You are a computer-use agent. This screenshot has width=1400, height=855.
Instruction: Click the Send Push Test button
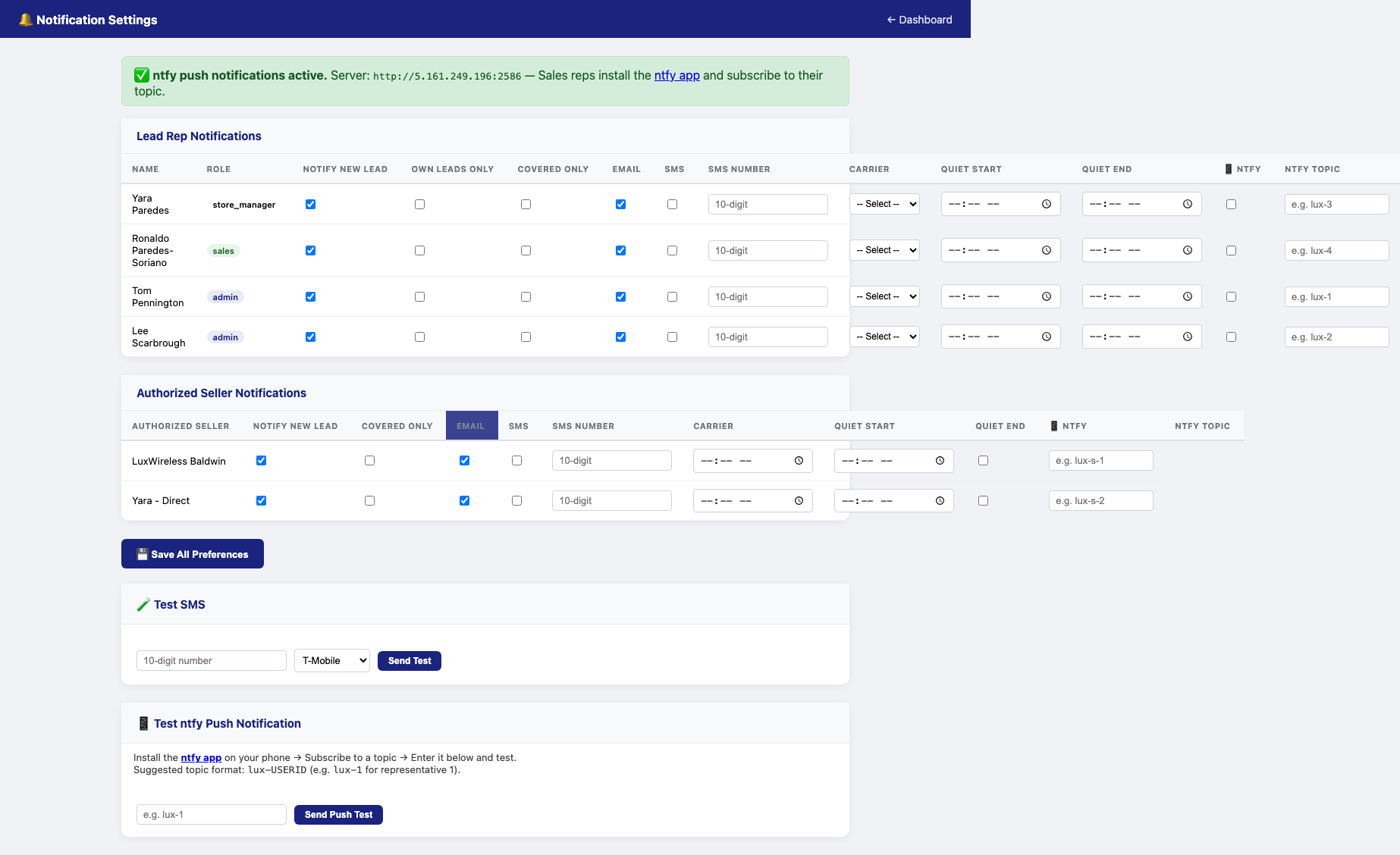click(338, 814)
